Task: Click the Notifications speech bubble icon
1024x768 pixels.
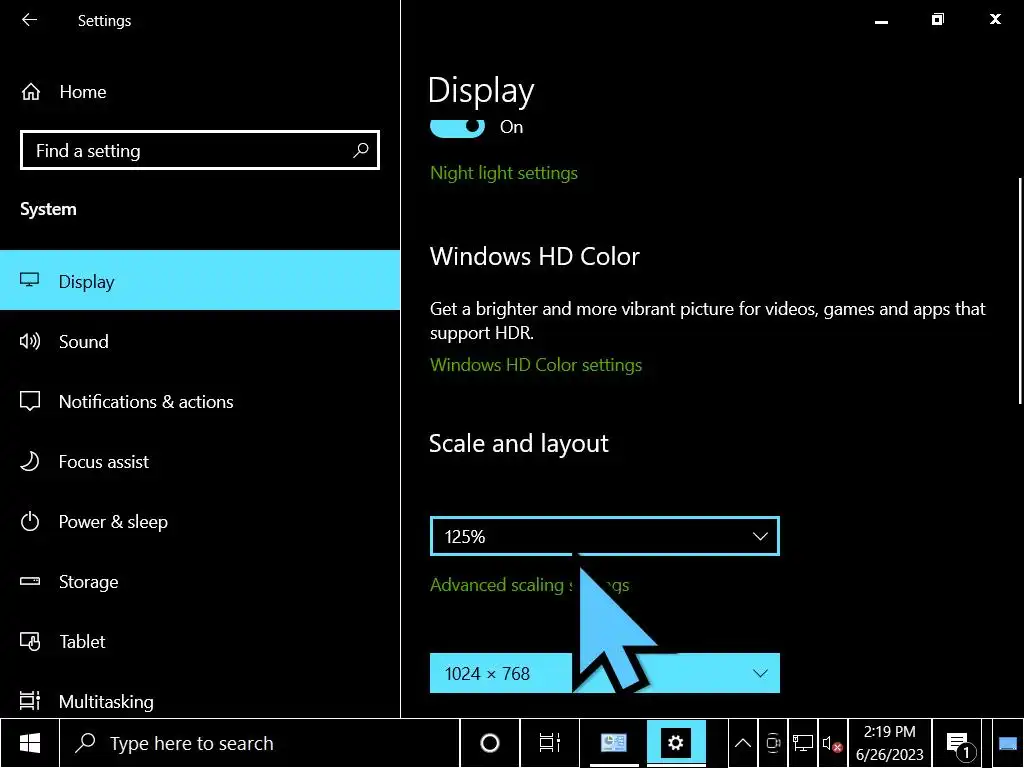Action: pos(29,401)
